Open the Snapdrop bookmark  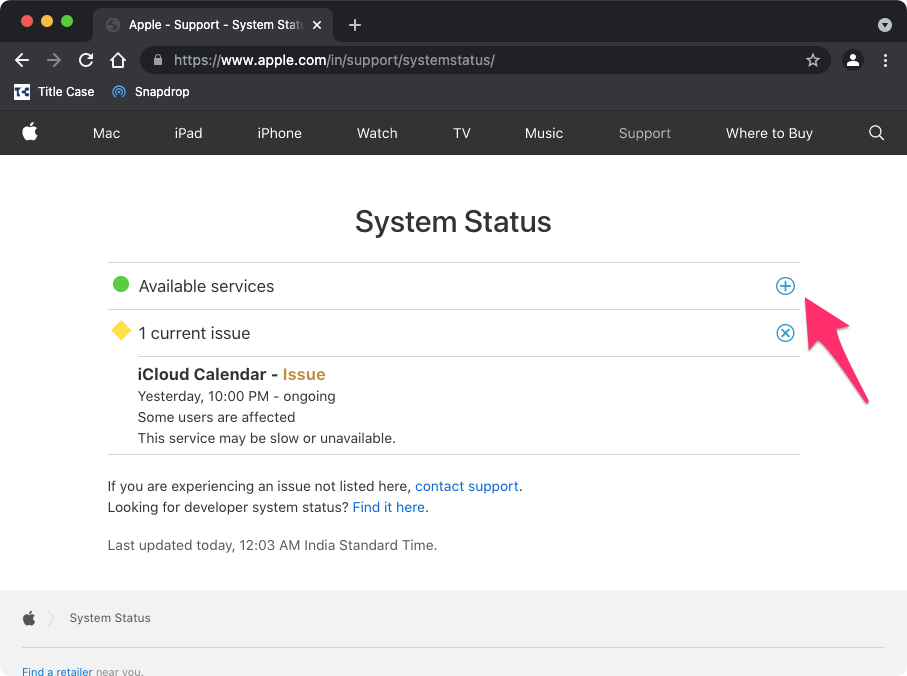(151, 92)
